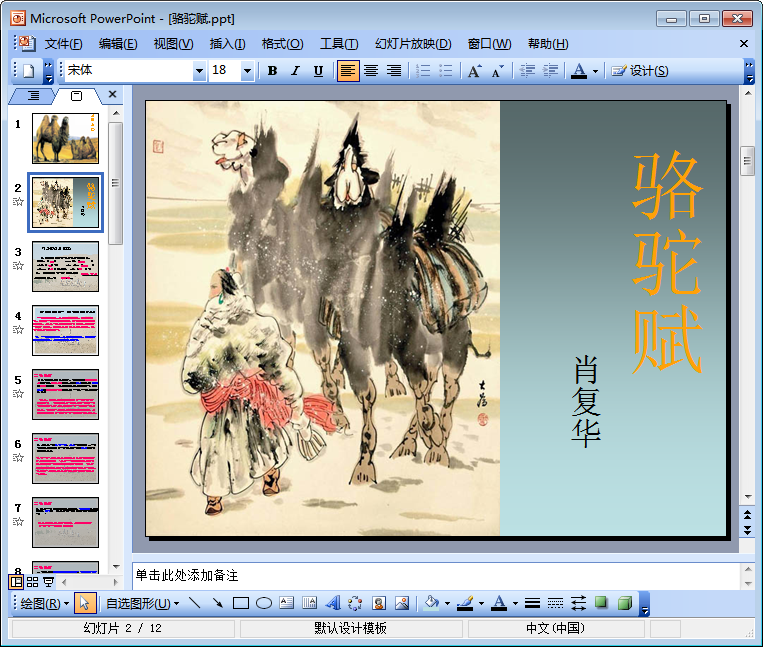Screen dimensions: 763x647
Task: Select the Oval tool
Action: [264, 604]
